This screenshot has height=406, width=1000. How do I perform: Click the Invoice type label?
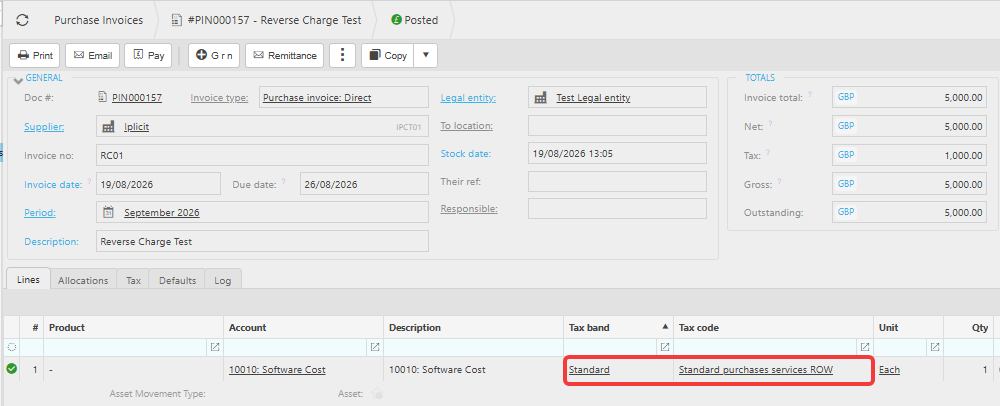click(219, 98)
